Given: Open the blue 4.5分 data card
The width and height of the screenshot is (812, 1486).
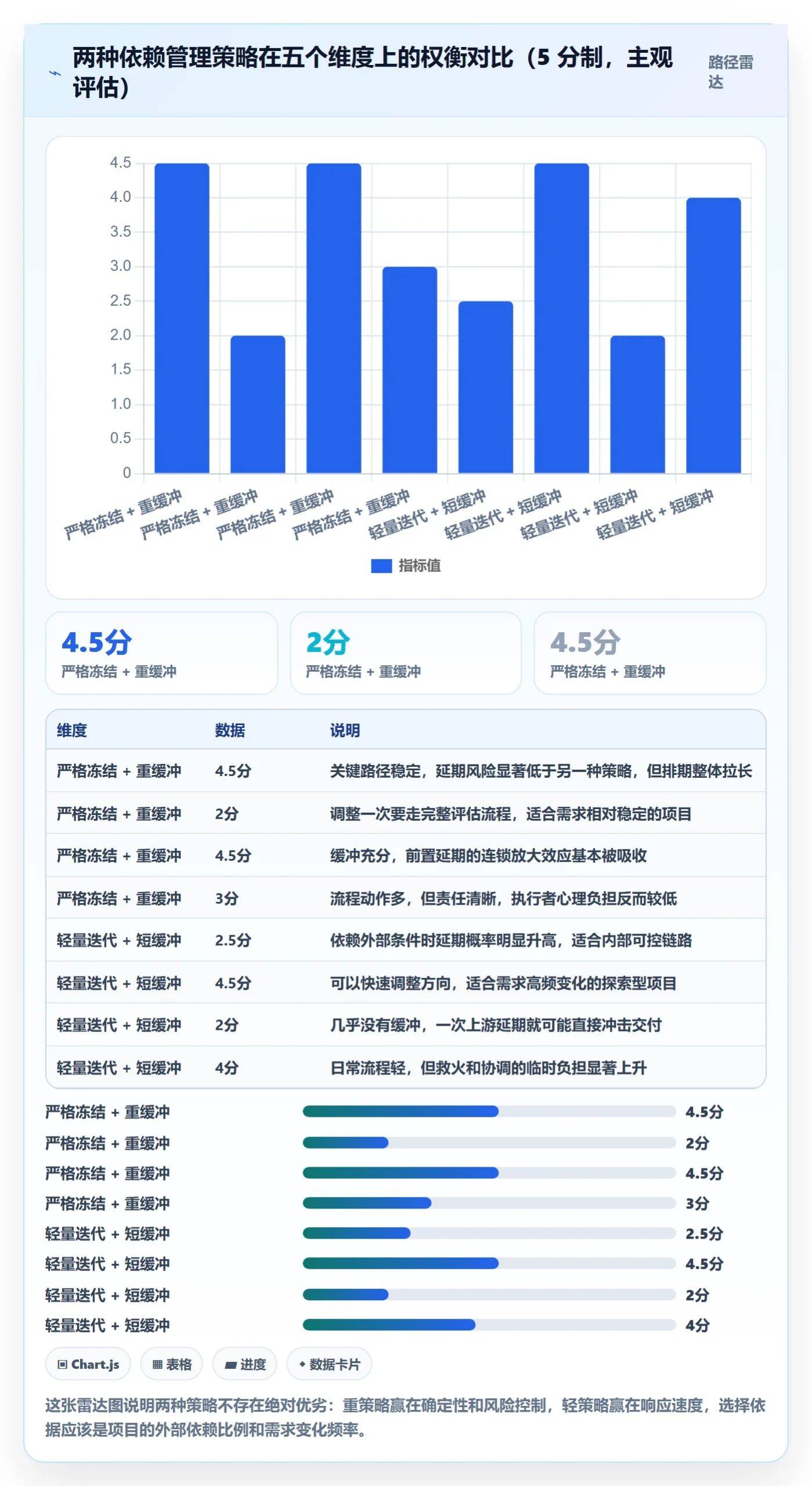Looking at the screenshot, I should tap(162, 653).
